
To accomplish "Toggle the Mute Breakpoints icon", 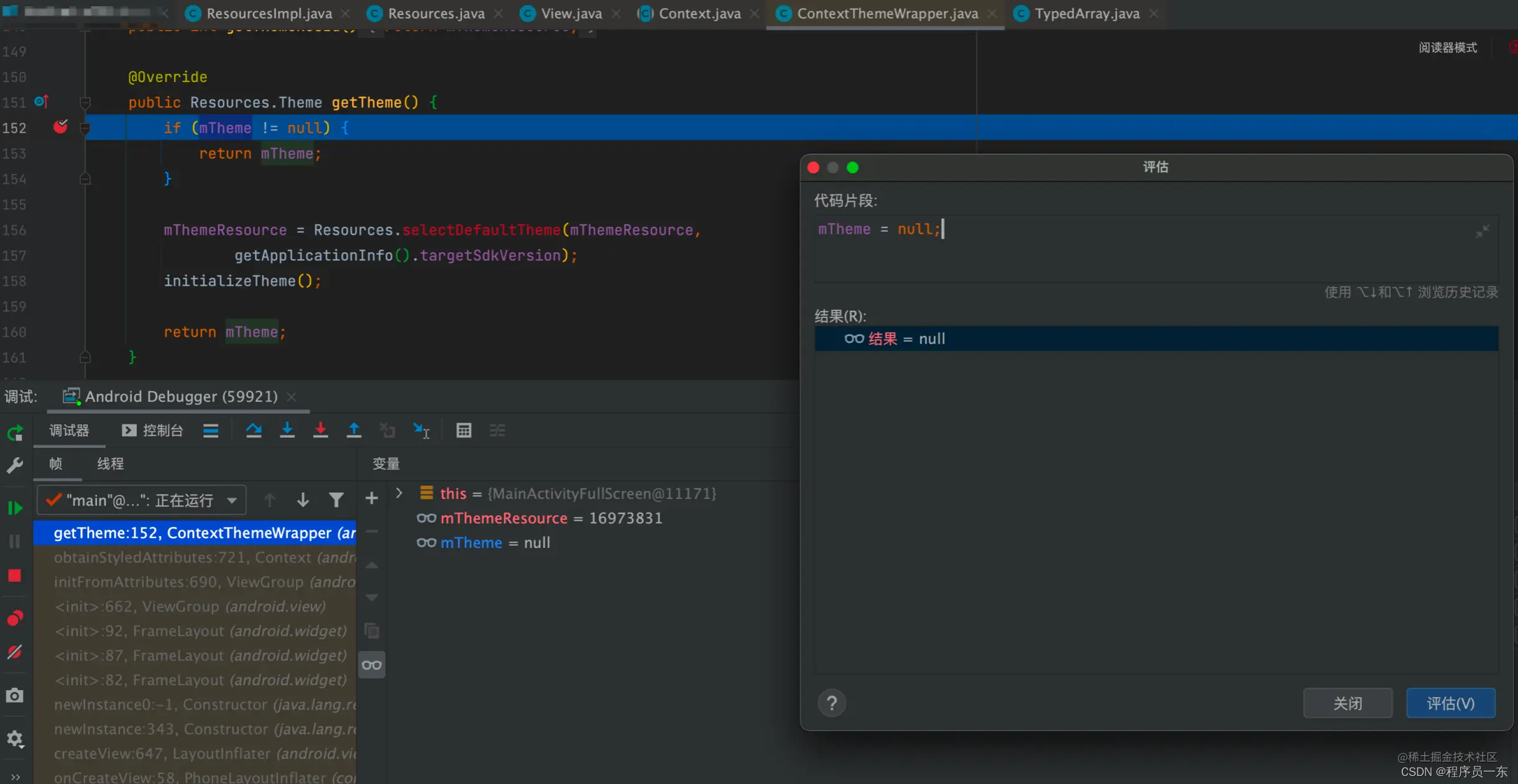I will tap(15, 652).
